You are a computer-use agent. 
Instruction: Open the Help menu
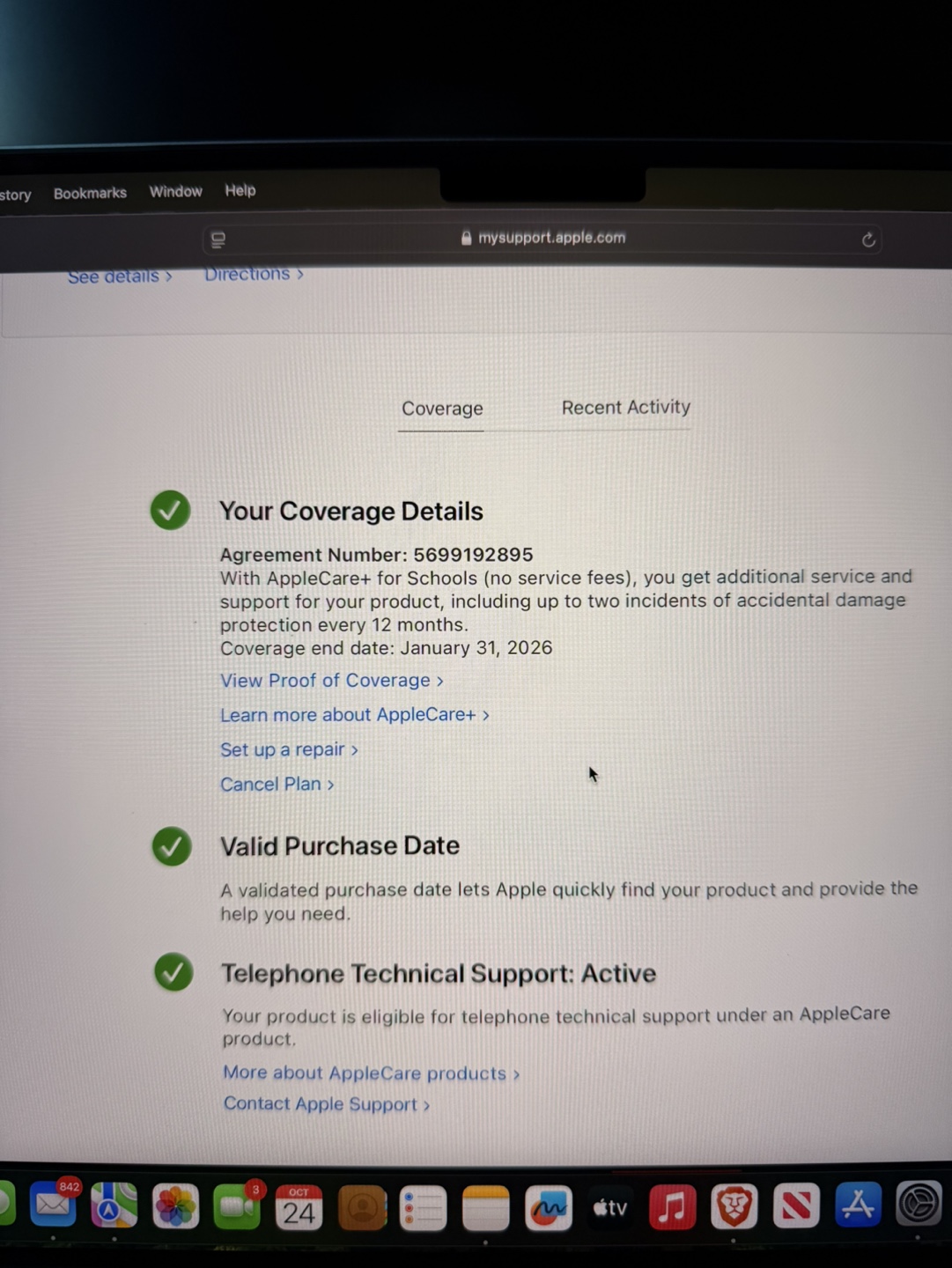coord(240,190)
